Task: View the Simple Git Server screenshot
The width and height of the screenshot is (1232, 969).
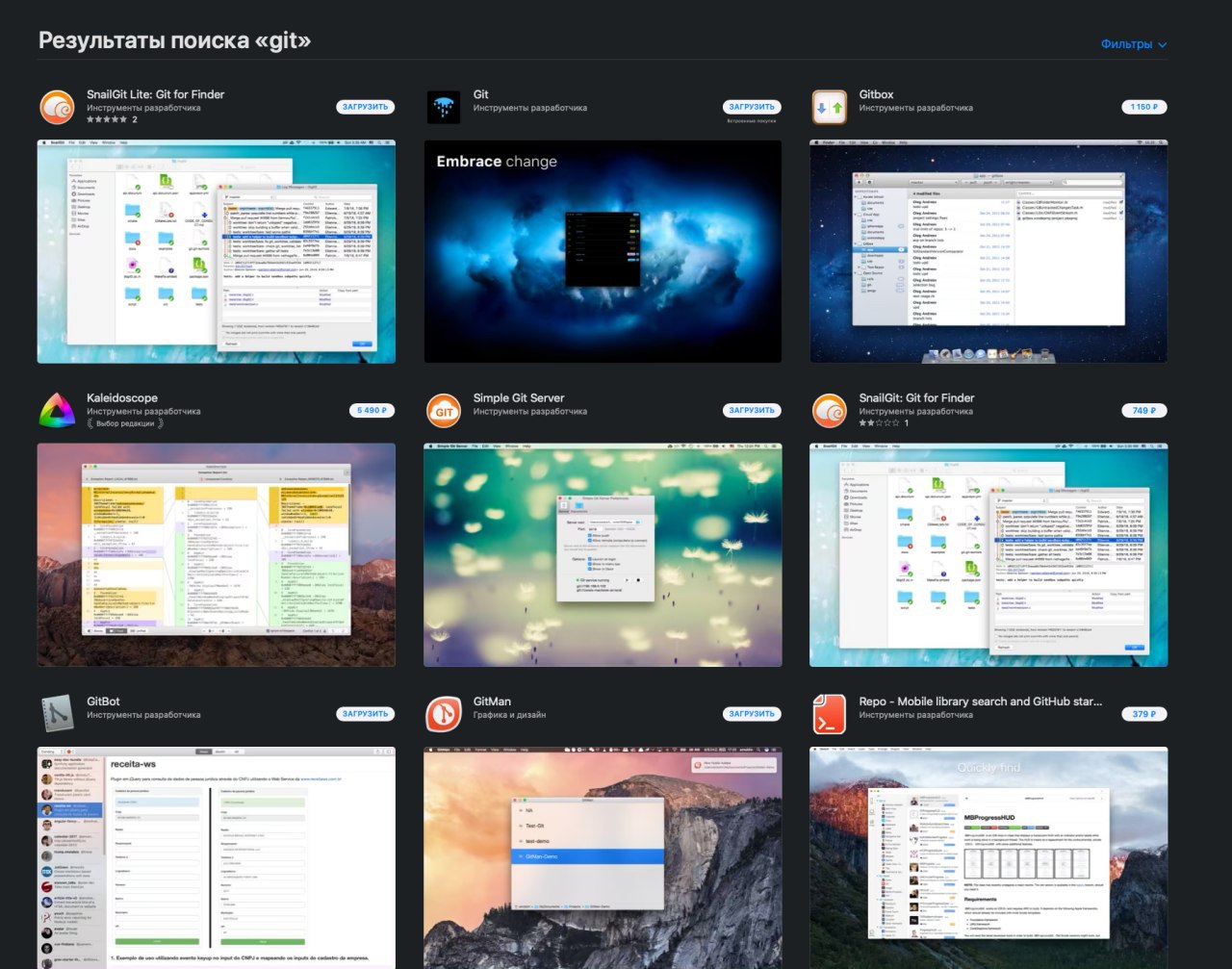Action: click(x=603, y=555)
